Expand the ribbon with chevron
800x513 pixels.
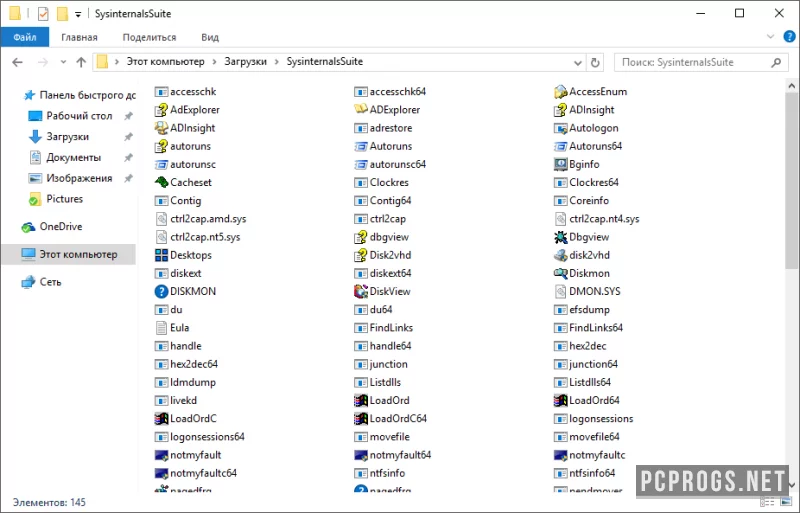tap(770, 37)
